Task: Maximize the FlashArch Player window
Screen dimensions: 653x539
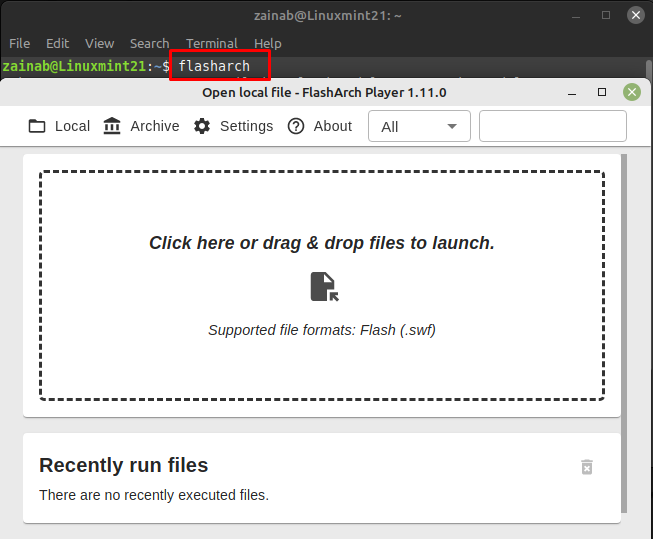Action: (x=602, y=92)
